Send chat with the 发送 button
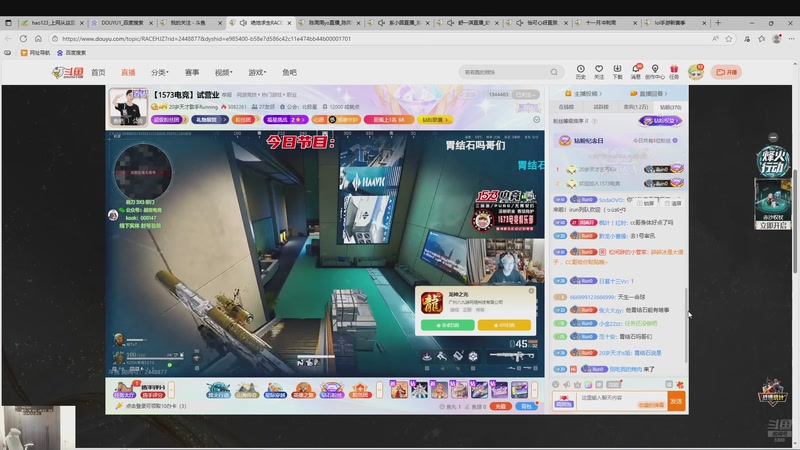Viewport: 800px width, 450px height. pyautogui.click(x=677, y=401)
